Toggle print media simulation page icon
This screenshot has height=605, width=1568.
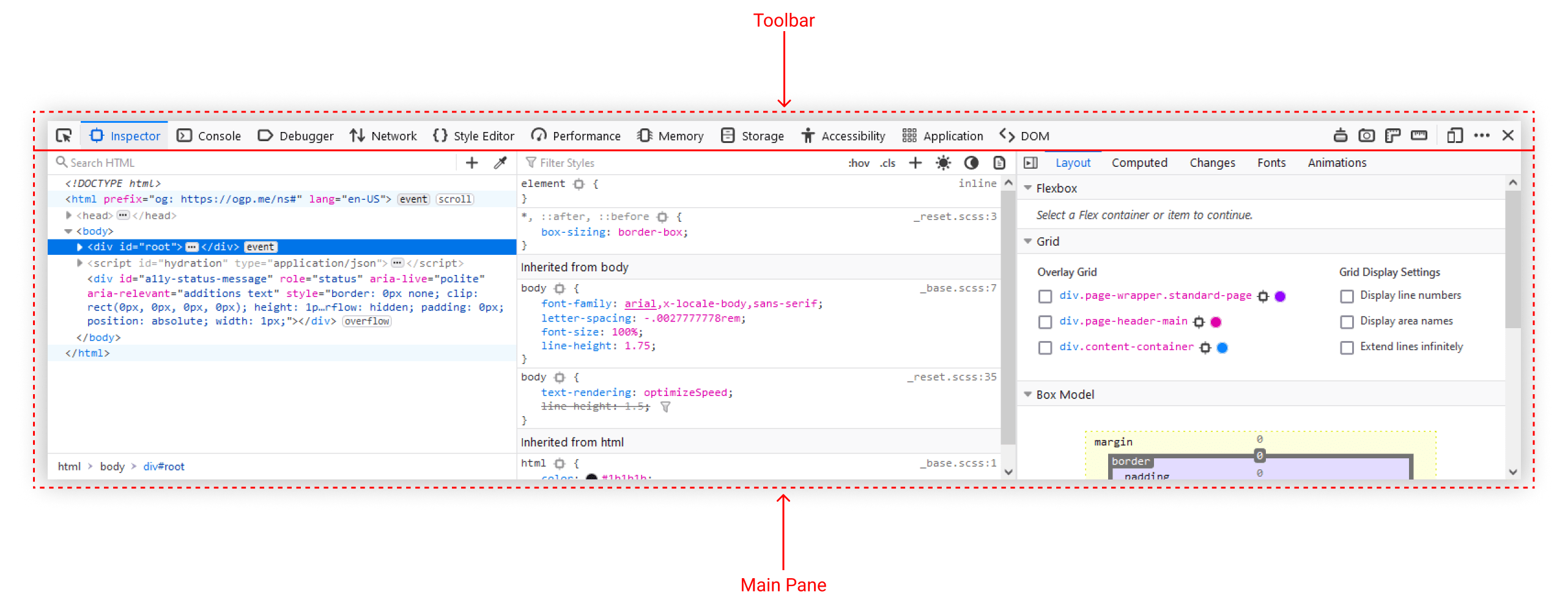pos(999,163)
